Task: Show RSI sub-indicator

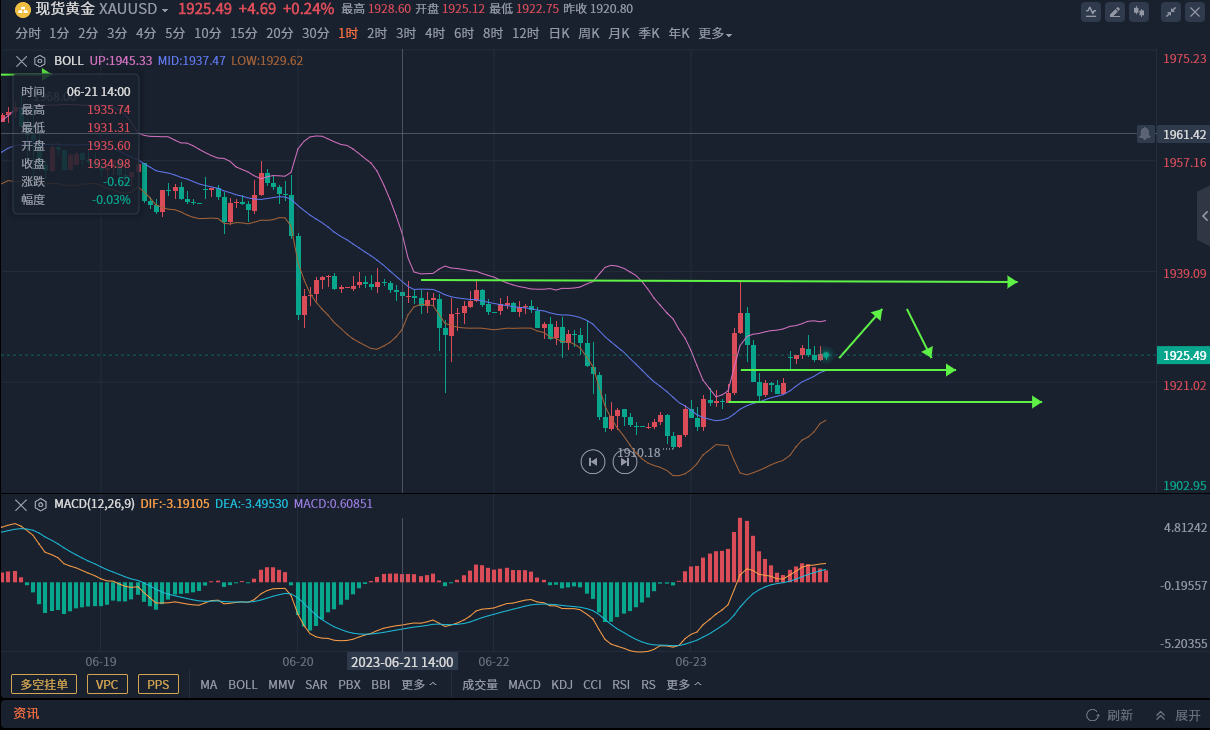Action: [621, 685]
